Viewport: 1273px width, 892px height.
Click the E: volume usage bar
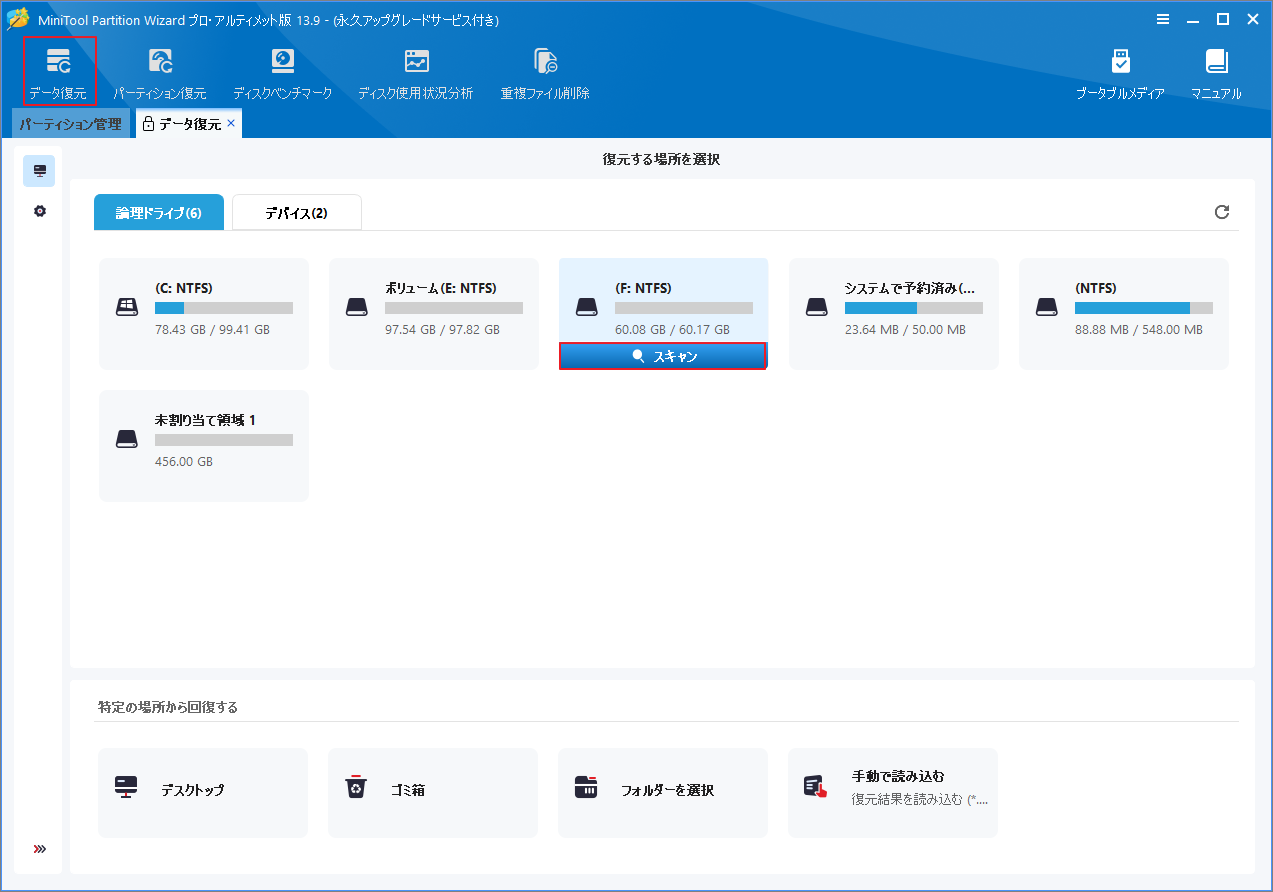point(454,308)
